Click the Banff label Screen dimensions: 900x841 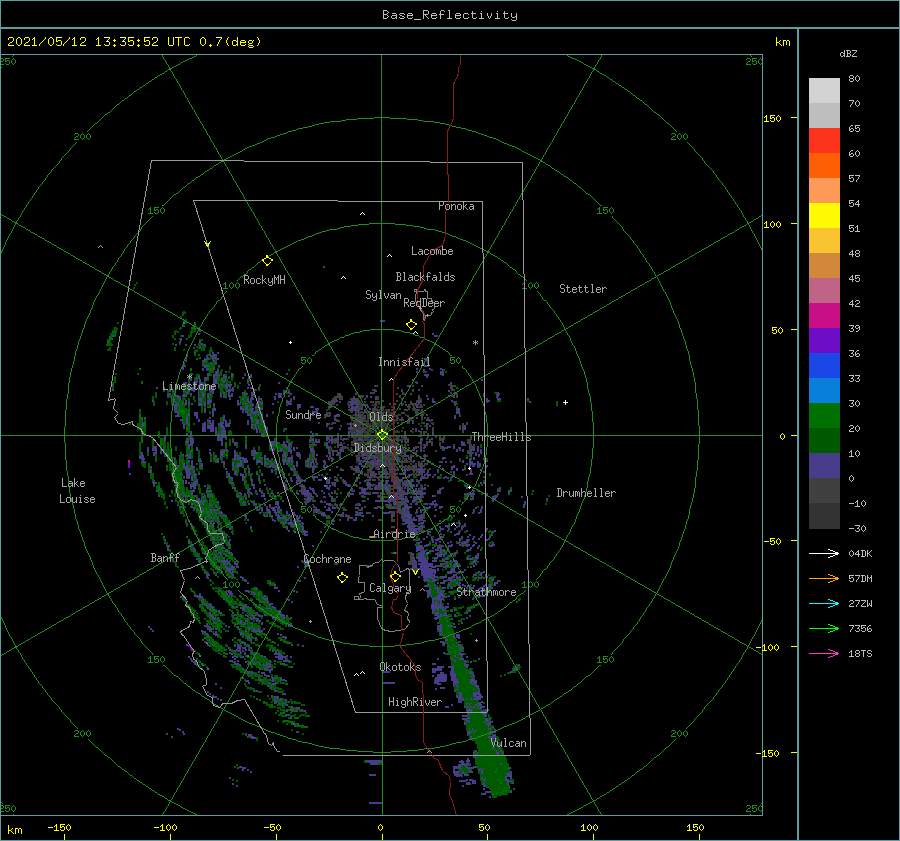coord(165,557)
